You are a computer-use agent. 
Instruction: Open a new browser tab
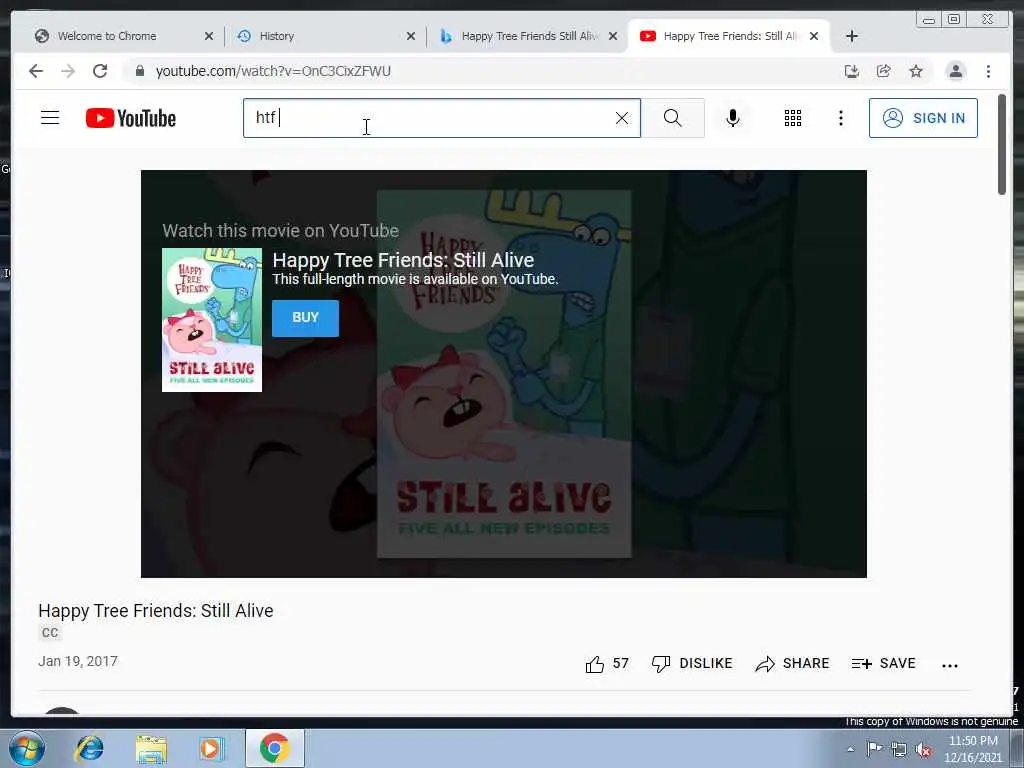tap(852, 37)
